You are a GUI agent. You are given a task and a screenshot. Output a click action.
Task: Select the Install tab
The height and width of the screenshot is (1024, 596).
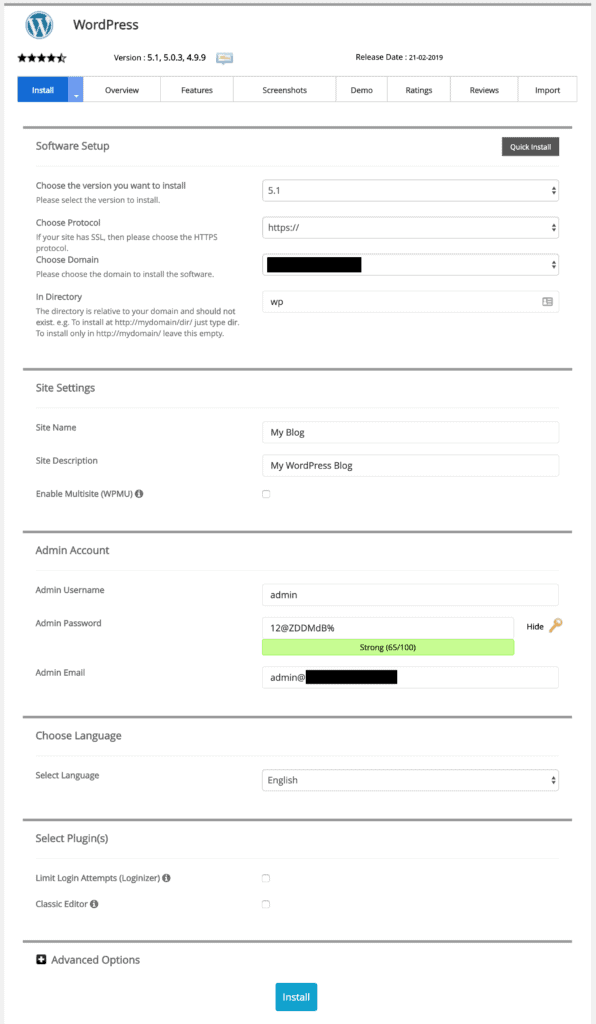pyautogui.click(x=42, y=90)
